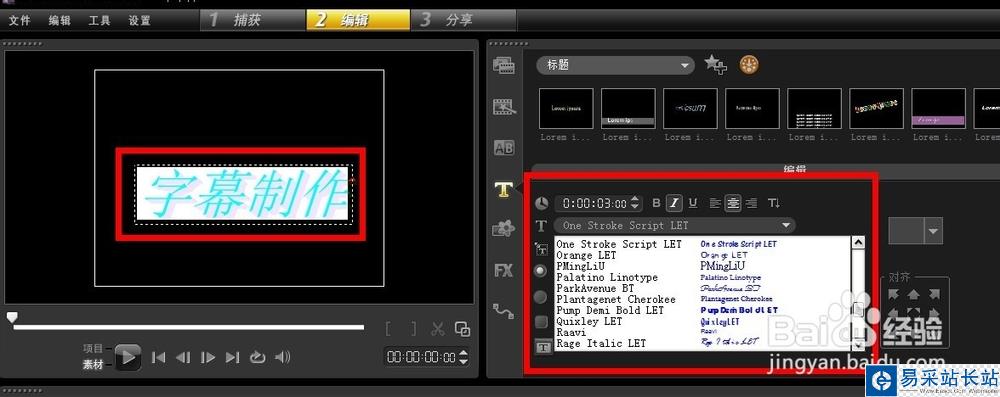The image size is (1000, 397).
Task: Jump to end with the End button
Action: [233, 357]
